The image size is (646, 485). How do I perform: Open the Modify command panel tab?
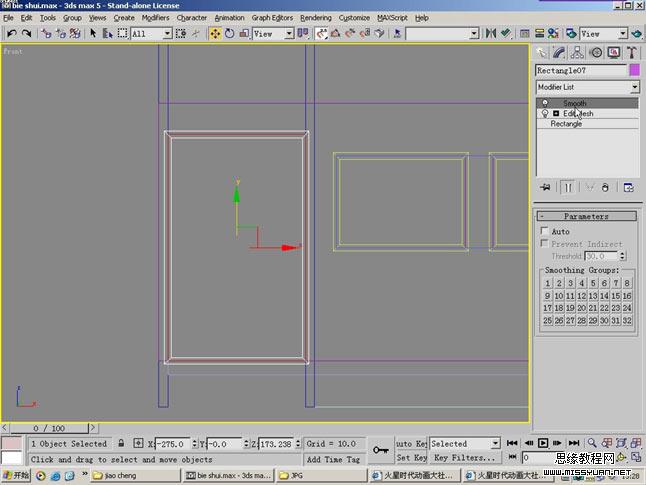(x=559, y=52)
